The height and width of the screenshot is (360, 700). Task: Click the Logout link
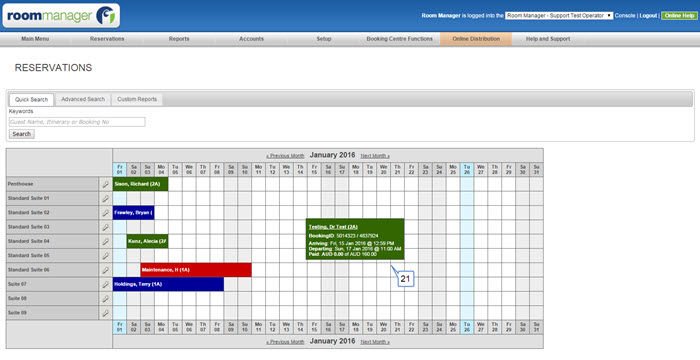click(x=648, y=16)
